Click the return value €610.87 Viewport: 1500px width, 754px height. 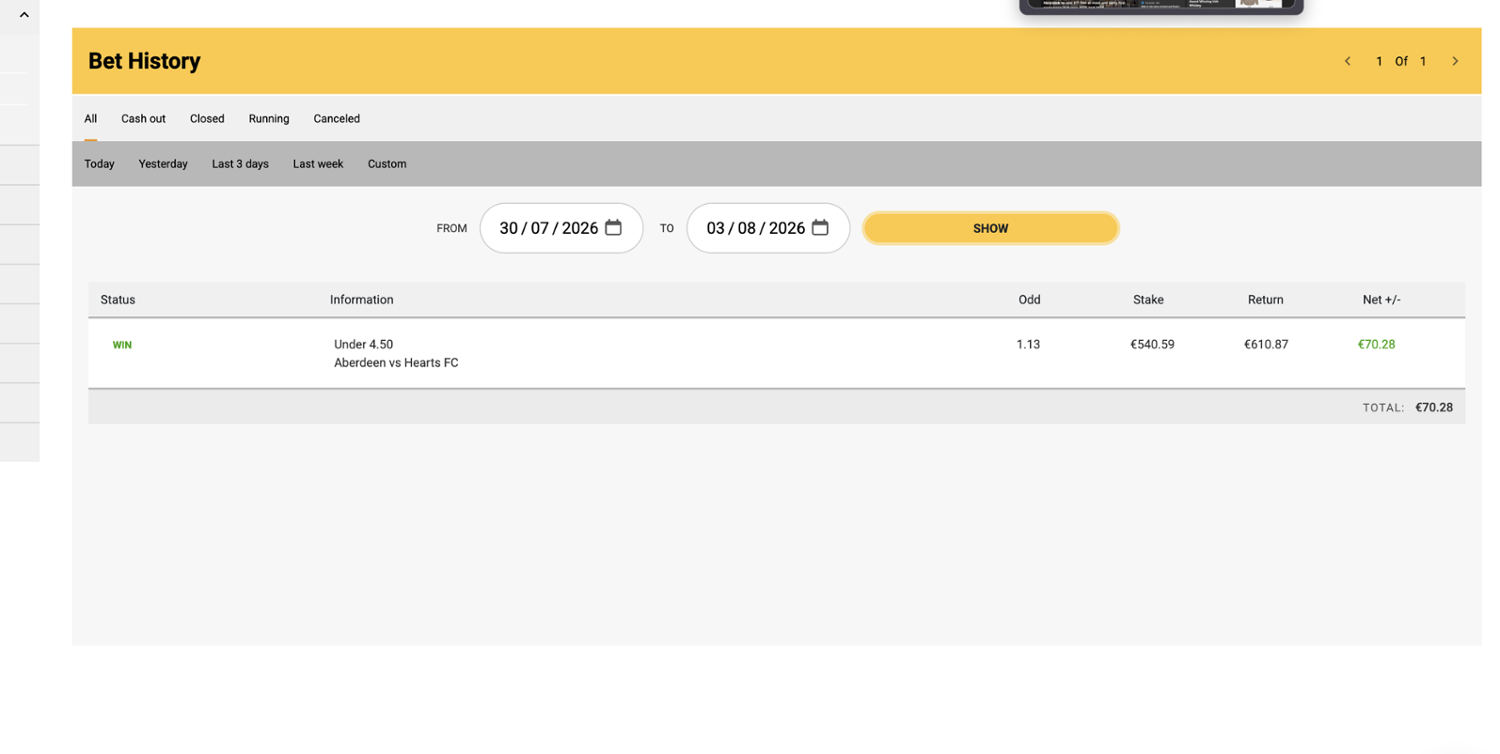[1266, 344]
